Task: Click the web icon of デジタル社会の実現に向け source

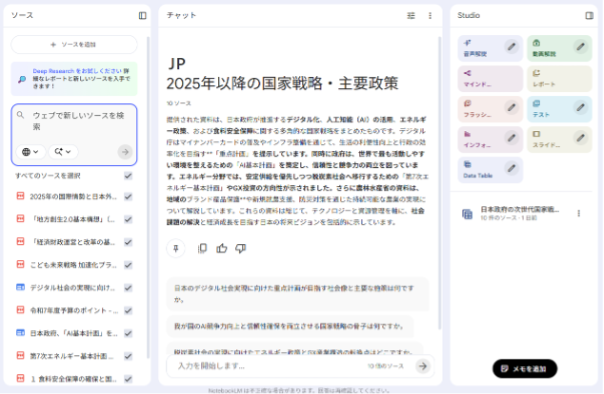Action: [x=20, y=287]
